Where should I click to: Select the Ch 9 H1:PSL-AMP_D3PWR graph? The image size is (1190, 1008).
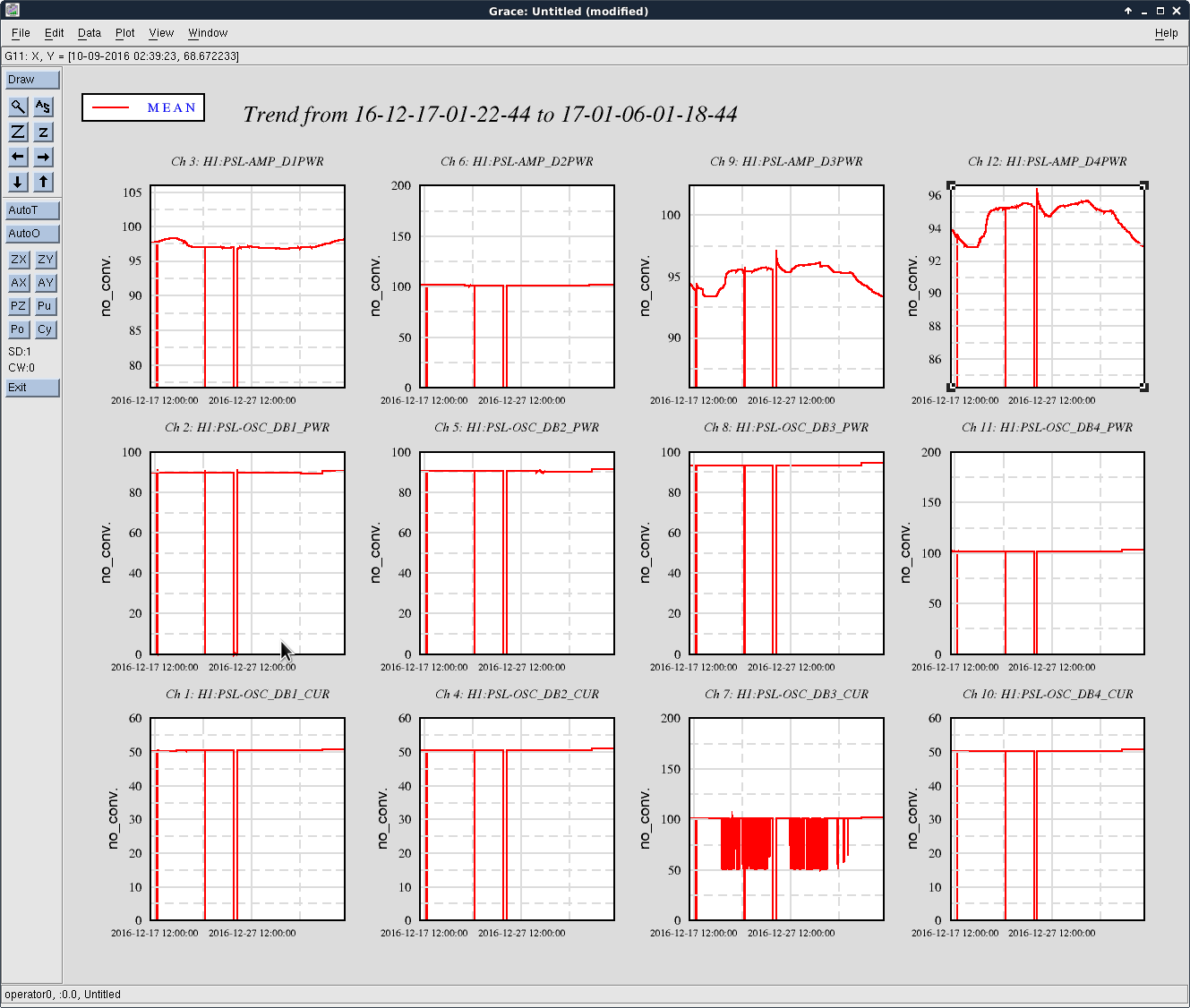coord(787,286)
